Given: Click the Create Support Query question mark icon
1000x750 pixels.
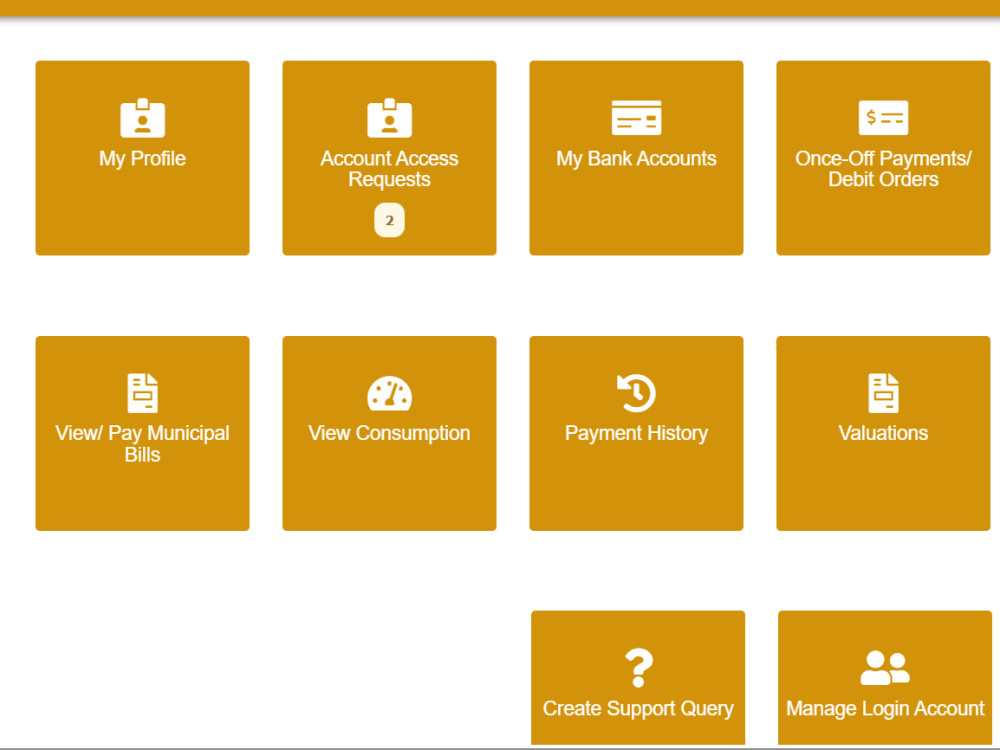Looking at the screenshot, I should pyautogui.click(x=638, y=668).
